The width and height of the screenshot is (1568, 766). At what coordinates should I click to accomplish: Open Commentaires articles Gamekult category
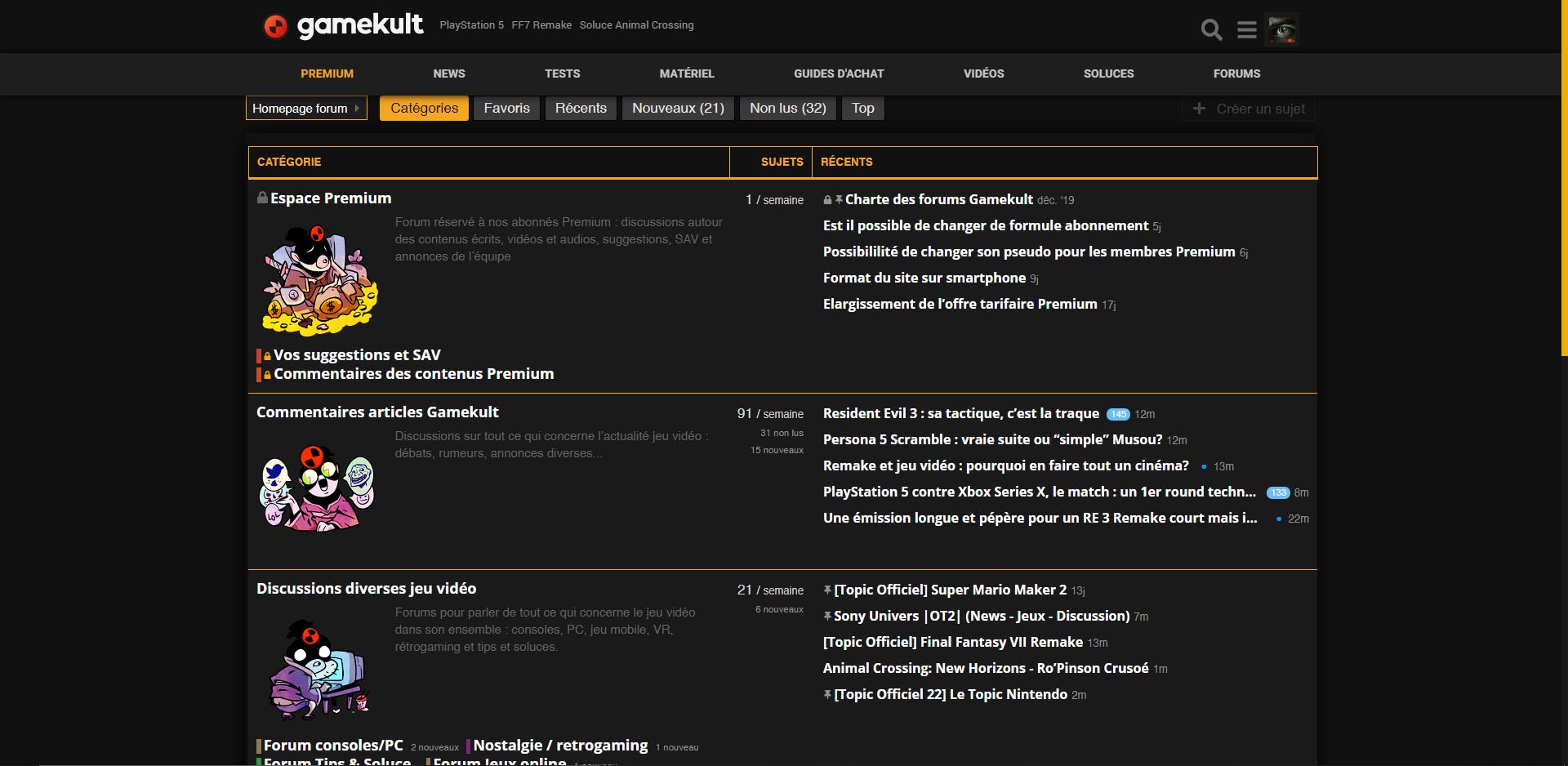pos(377,412)
